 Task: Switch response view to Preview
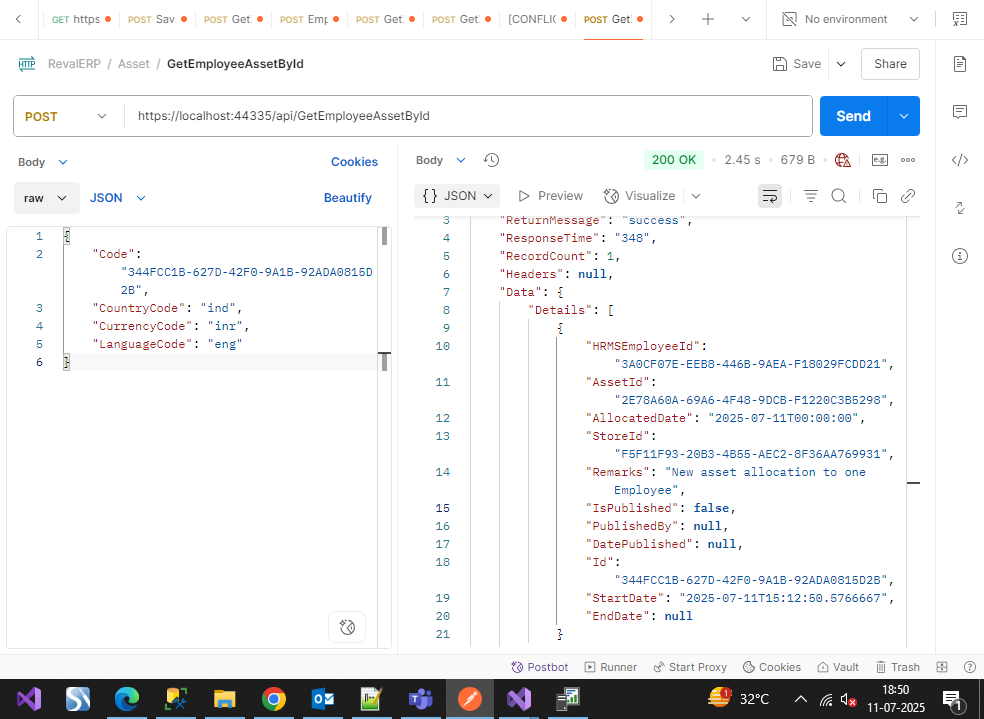tap(550, 196)
